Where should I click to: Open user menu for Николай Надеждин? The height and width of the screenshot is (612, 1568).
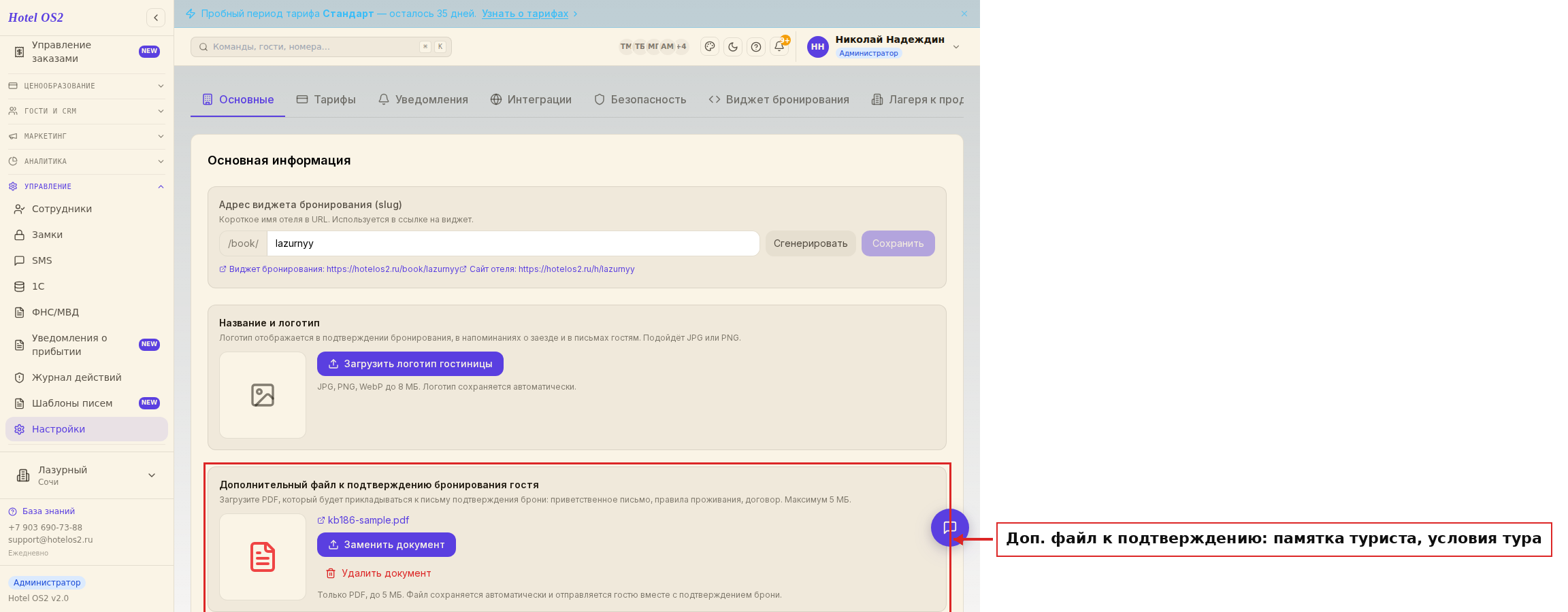pos(884,47)
